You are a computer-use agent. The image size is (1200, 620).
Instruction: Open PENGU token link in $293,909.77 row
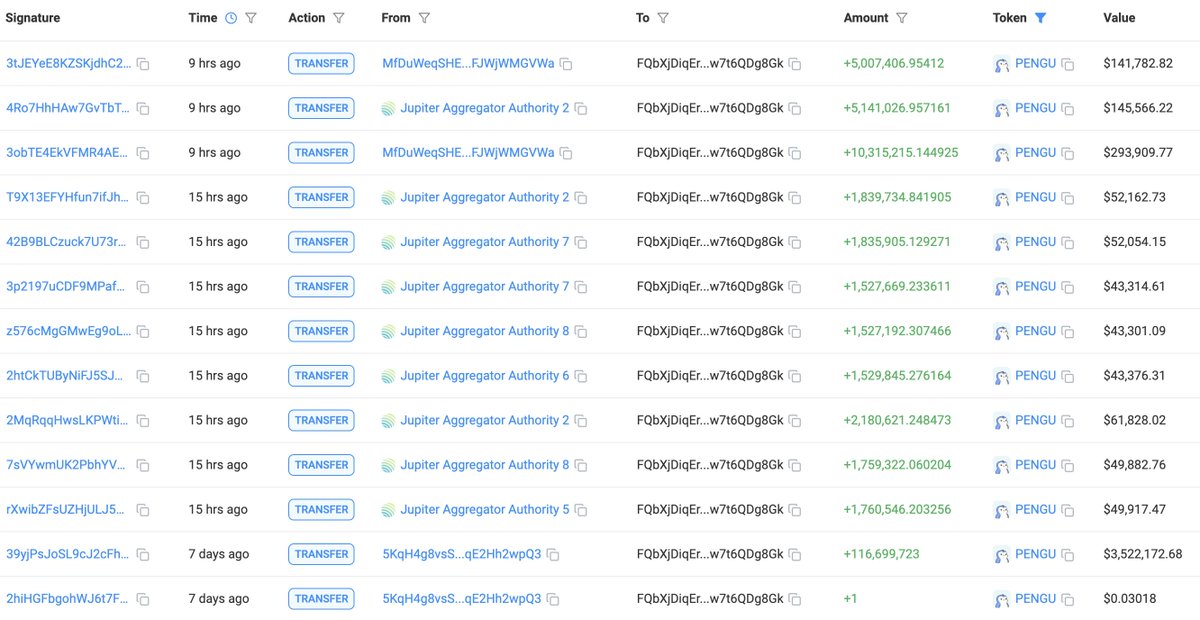(x=1035, y=153)
